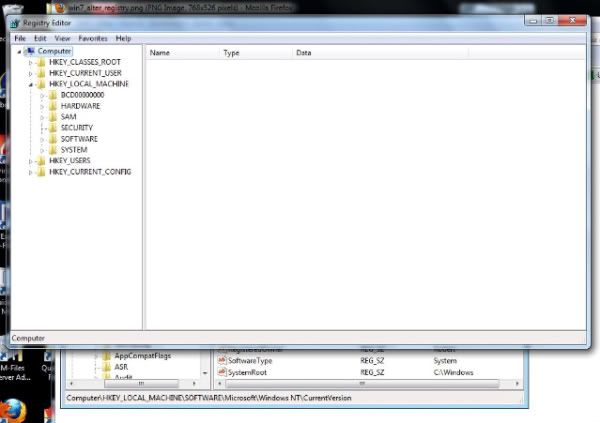The height and width of the screenshot is (423, 600).
Task: Expand the SAM key arrow
Action: (42, 117)
